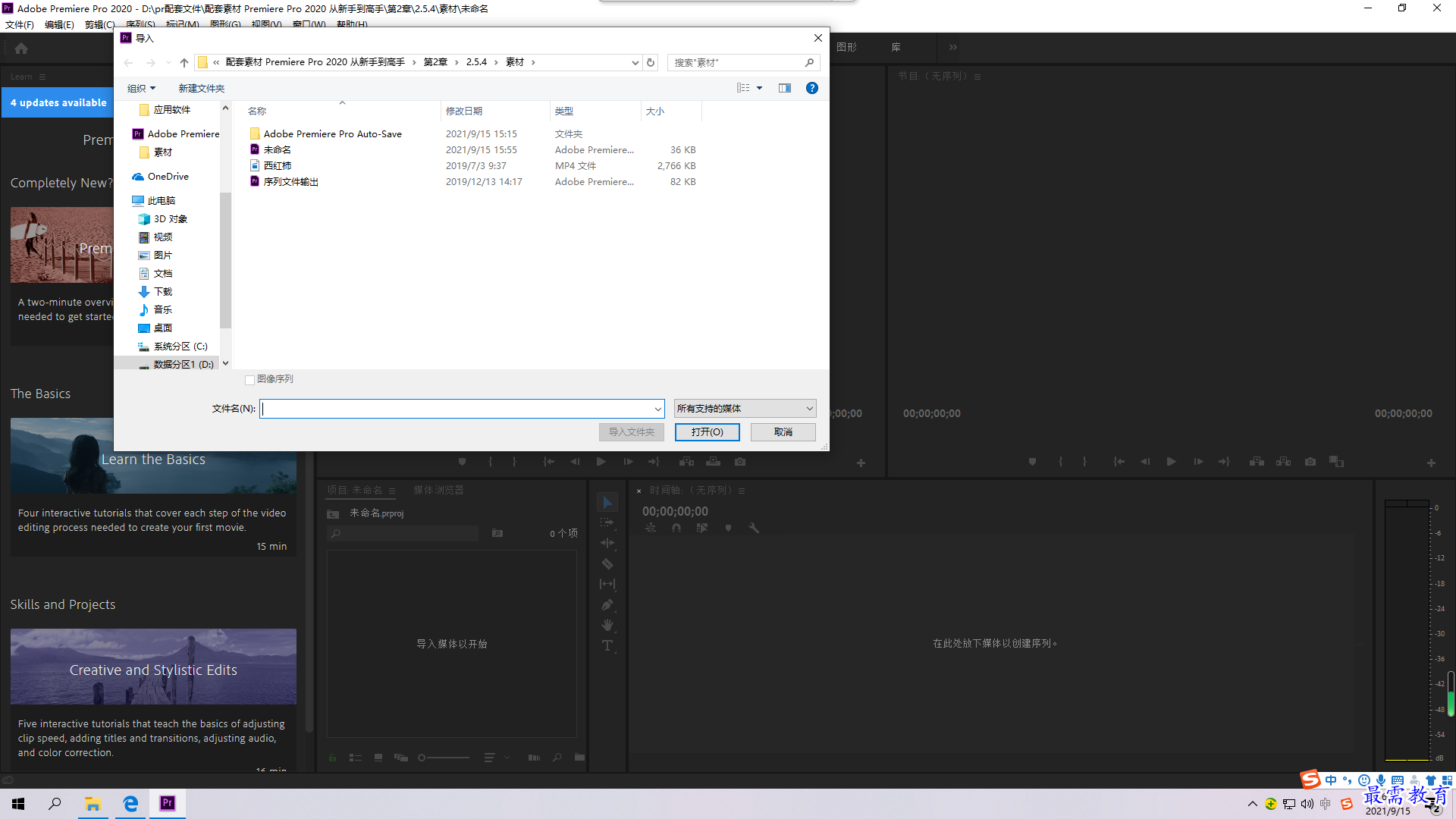1456x819 pixels.
Task: Switch project panel to list view
Action: pos(355,758)
